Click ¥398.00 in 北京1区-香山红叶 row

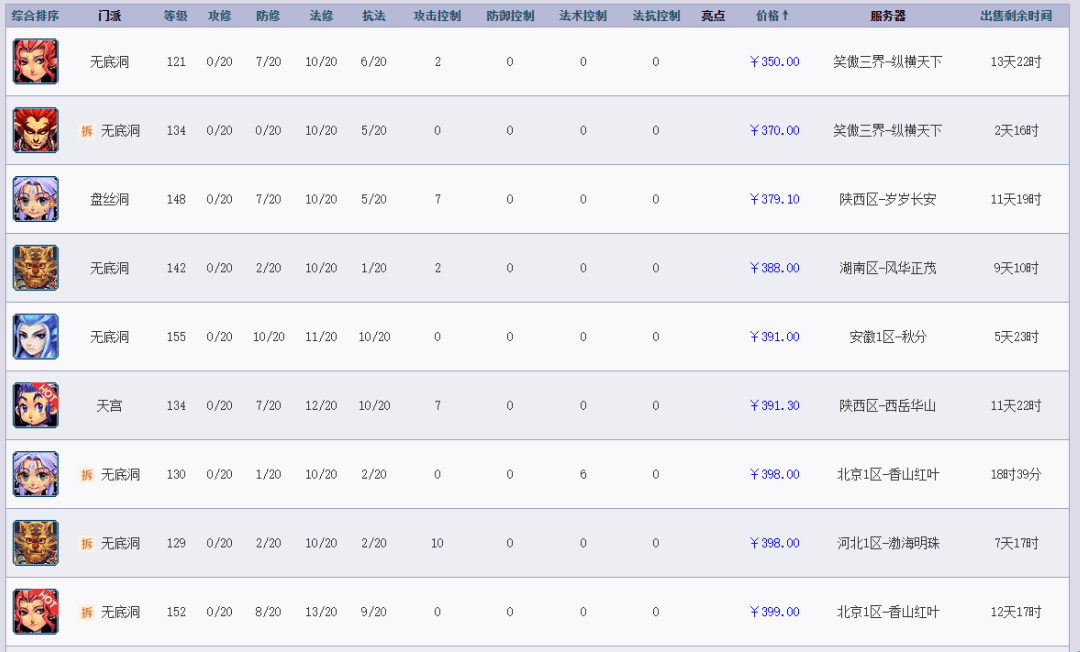point(774,474)
